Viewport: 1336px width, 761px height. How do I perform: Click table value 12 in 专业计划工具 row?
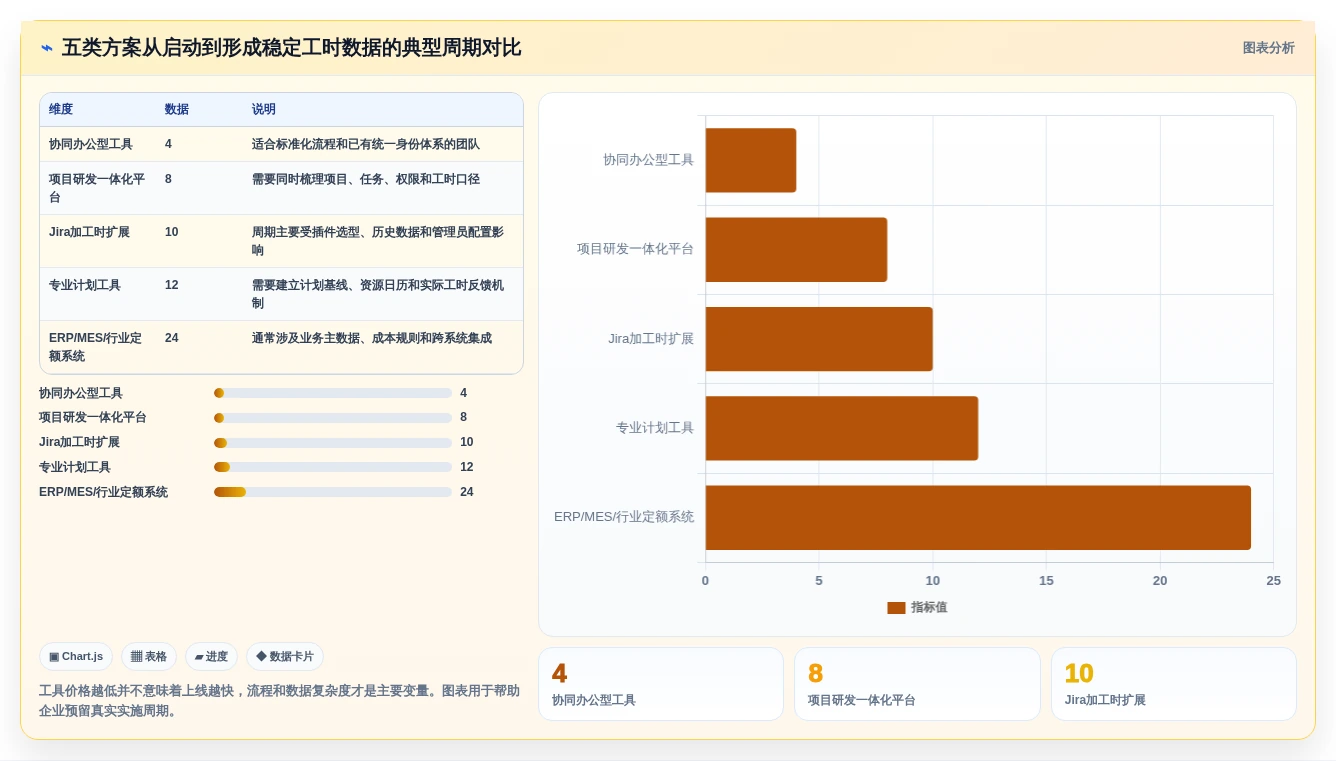172,285
